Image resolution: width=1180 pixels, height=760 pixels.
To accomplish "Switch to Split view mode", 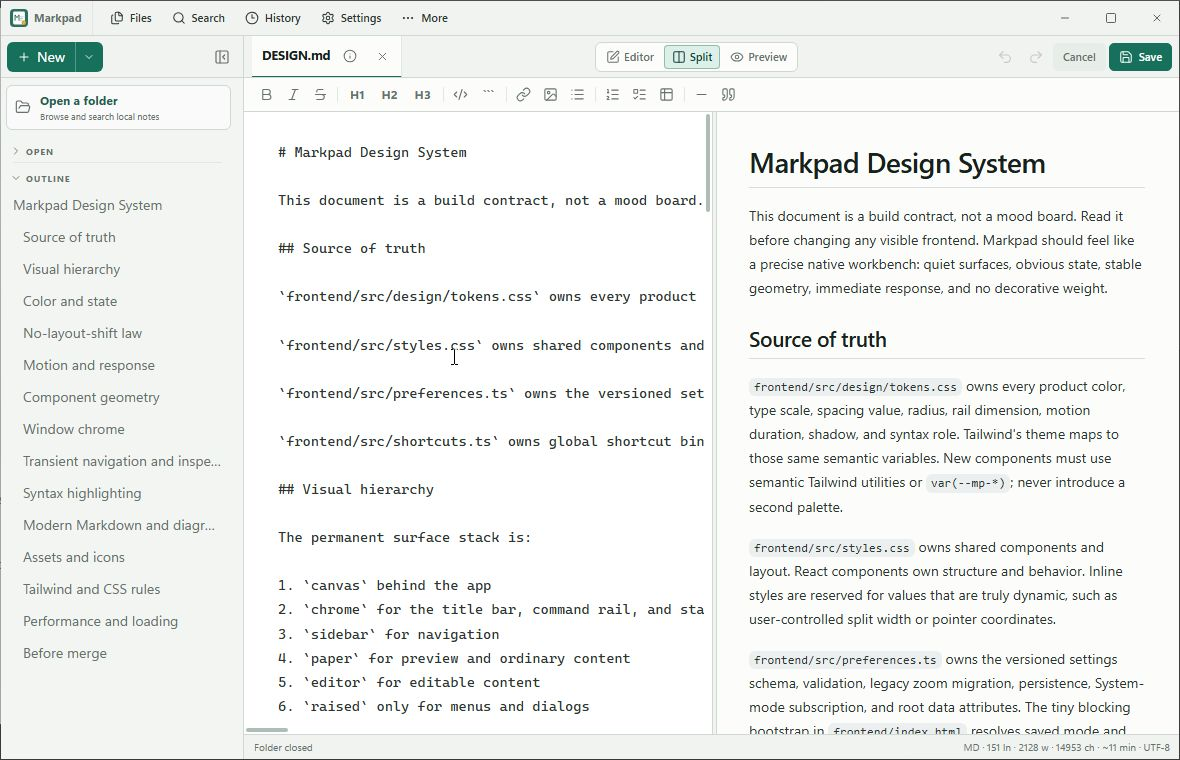I will click(692, 57).
